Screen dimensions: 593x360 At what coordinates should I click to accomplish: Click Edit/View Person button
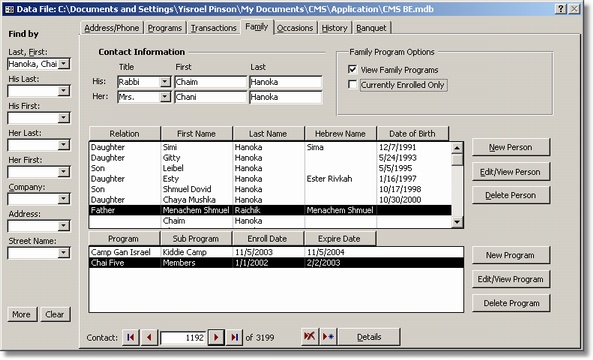point(511,172)
